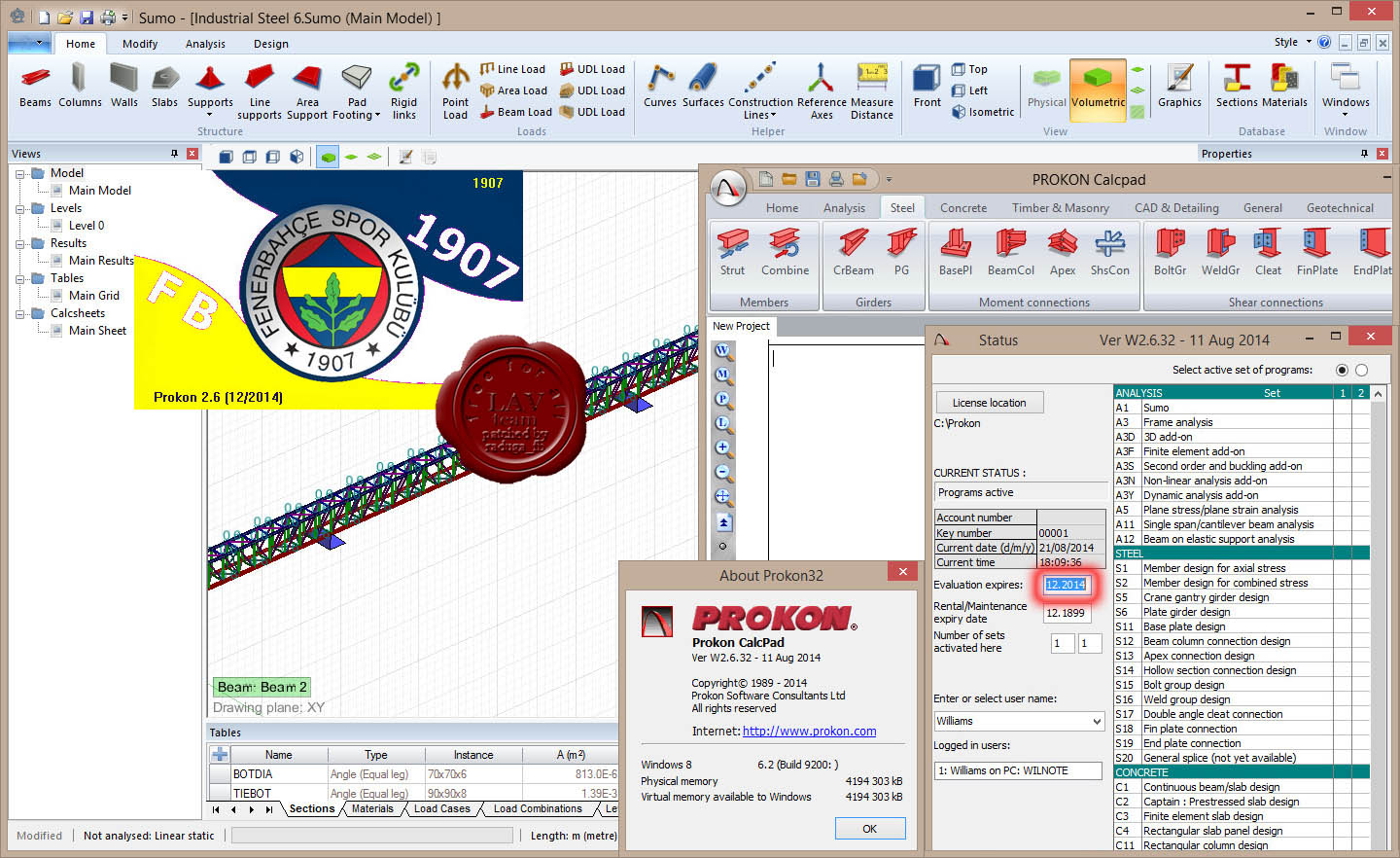
Task: Open Timber & Masonry tab
Action: tap(1060, 208)
